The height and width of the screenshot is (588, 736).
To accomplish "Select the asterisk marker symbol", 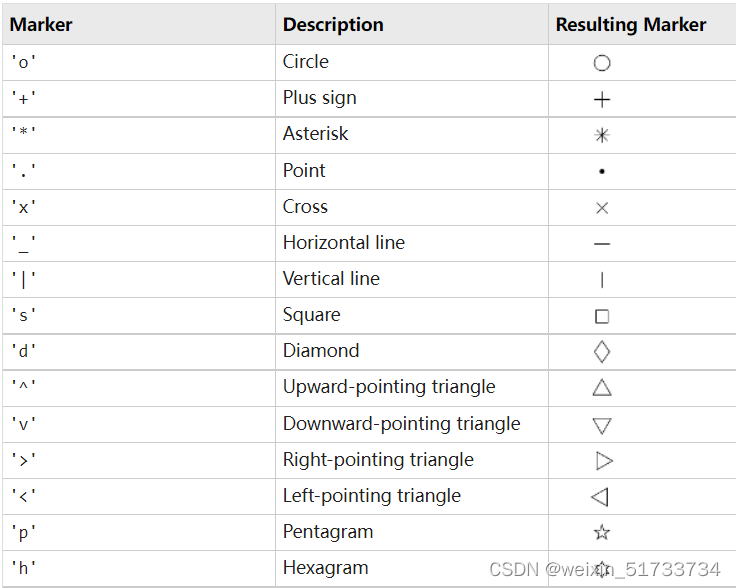I will coord(602,136).
